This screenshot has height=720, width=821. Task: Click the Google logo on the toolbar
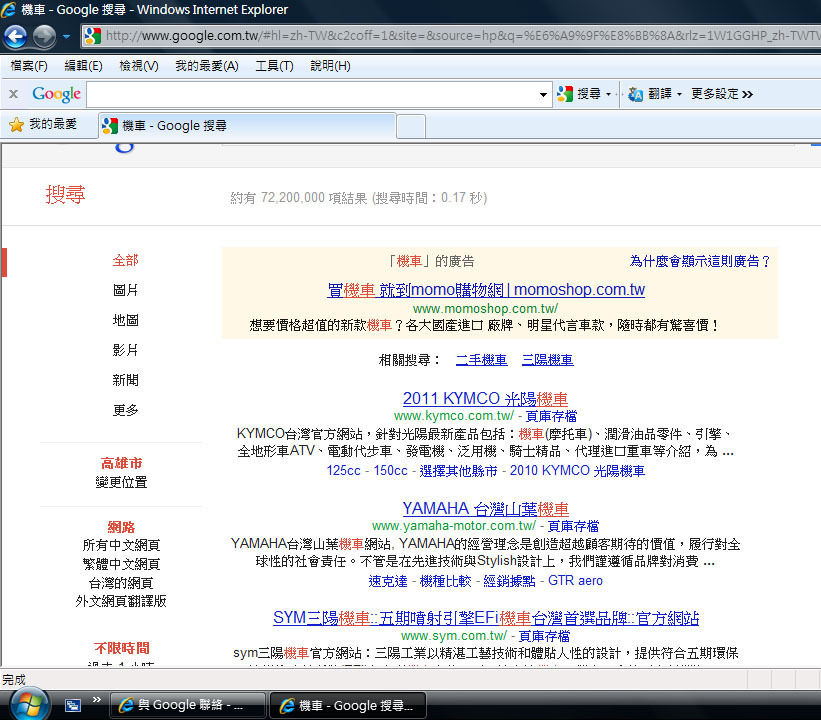click(57, 94)
